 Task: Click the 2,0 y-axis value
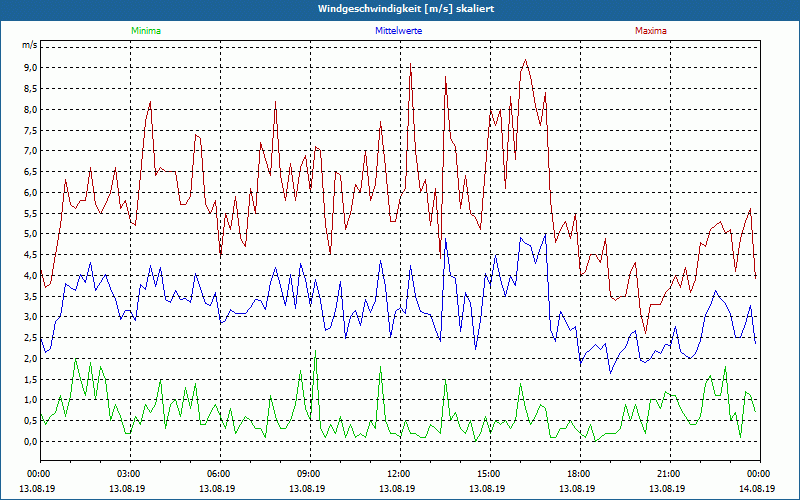31,359
